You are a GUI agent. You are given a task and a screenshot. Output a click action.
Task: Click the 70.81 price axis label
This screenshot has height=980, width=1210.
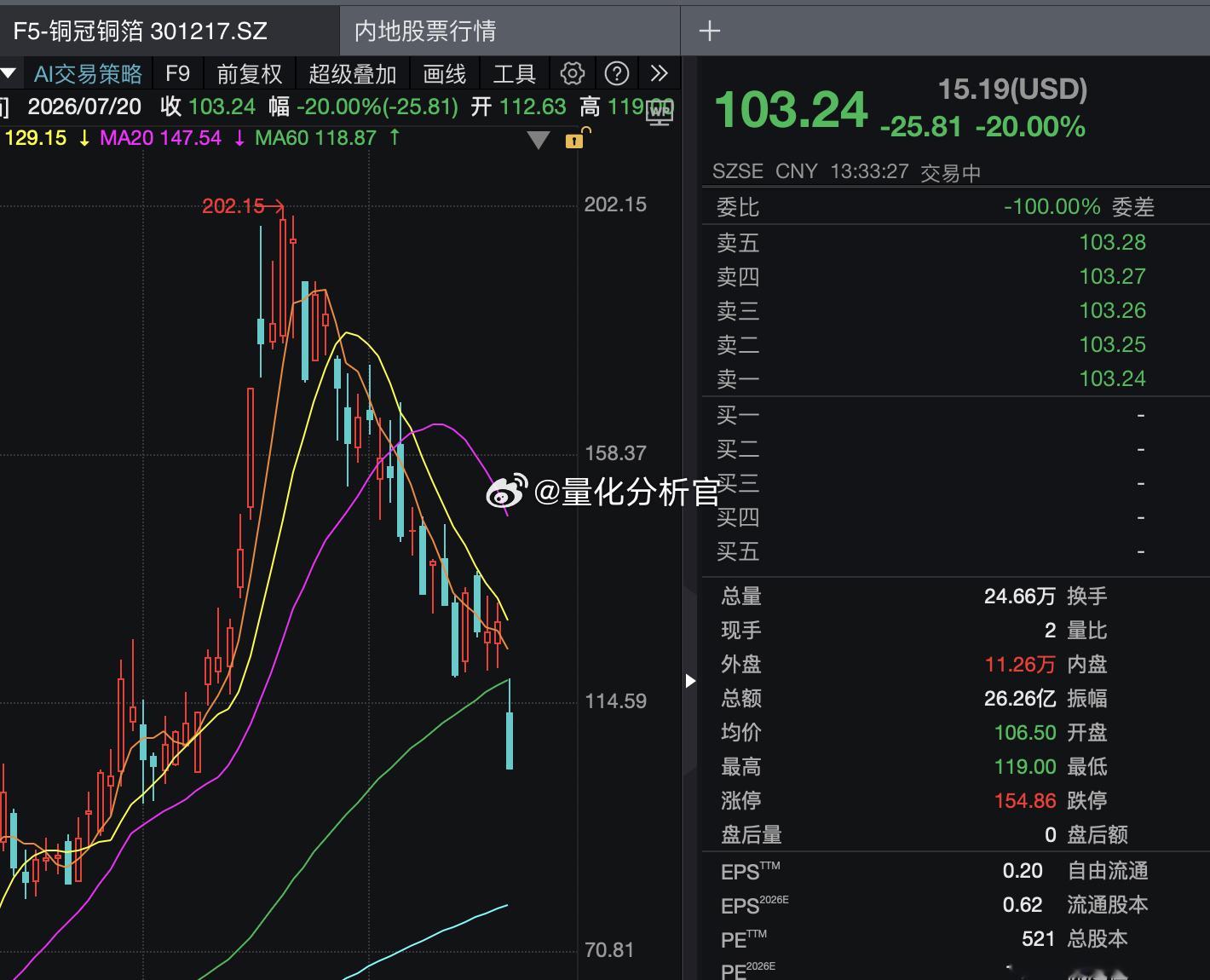pos(609,950)
